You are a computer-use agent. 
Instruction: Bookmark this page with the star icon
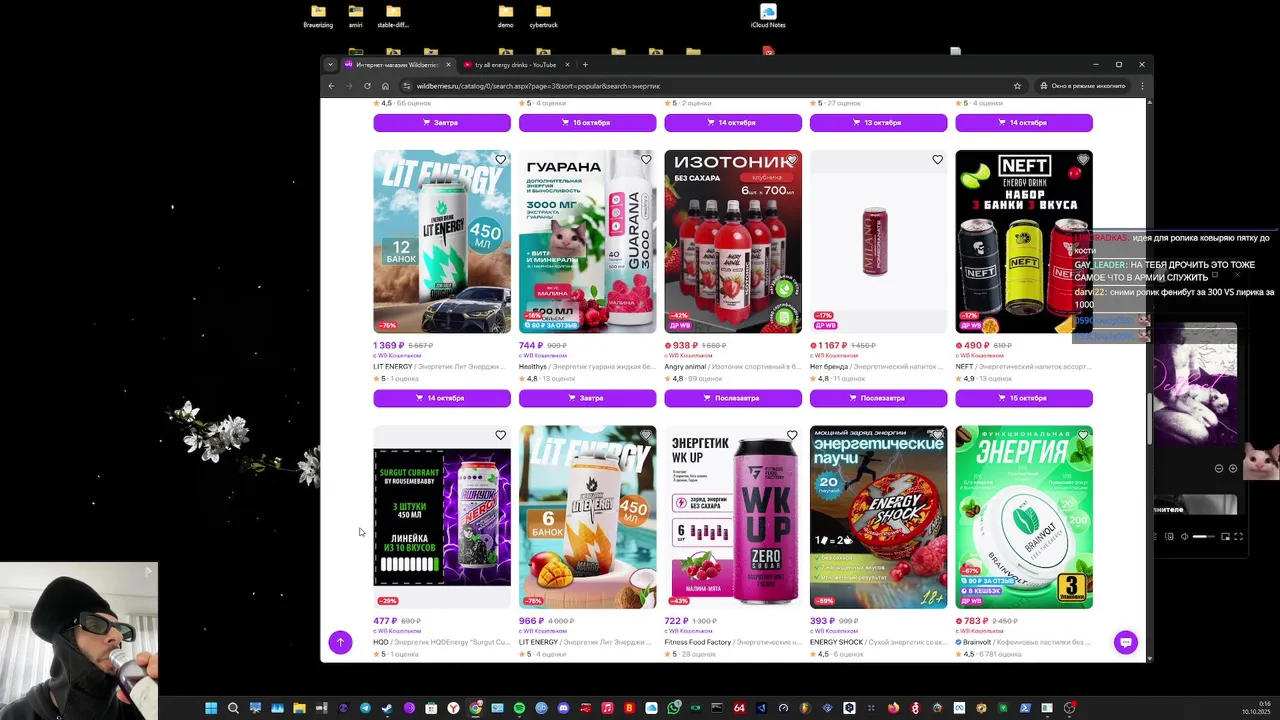pos(1017,86)
